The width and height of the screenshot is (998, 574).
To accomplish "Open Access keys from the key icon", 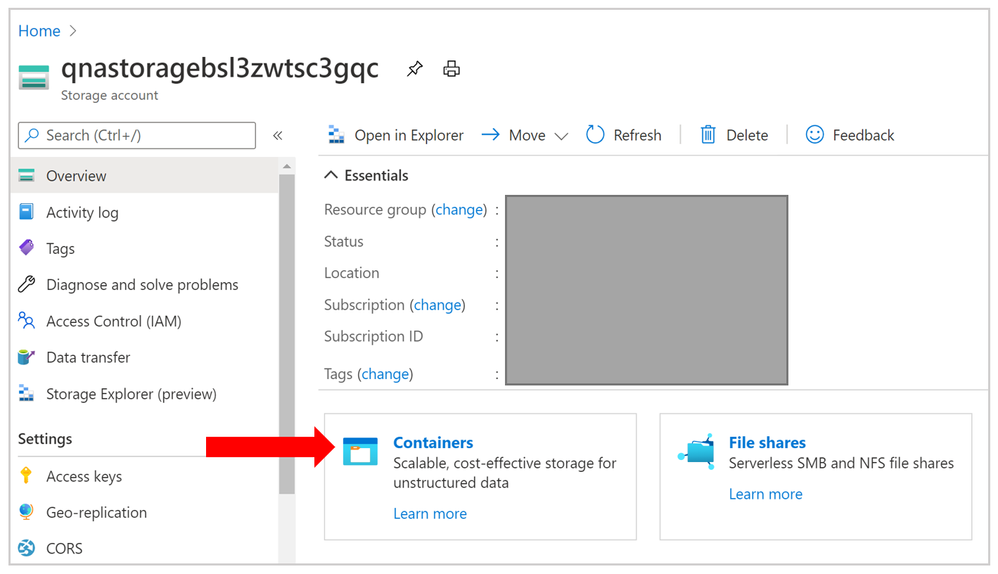I will tap(27, 476).
